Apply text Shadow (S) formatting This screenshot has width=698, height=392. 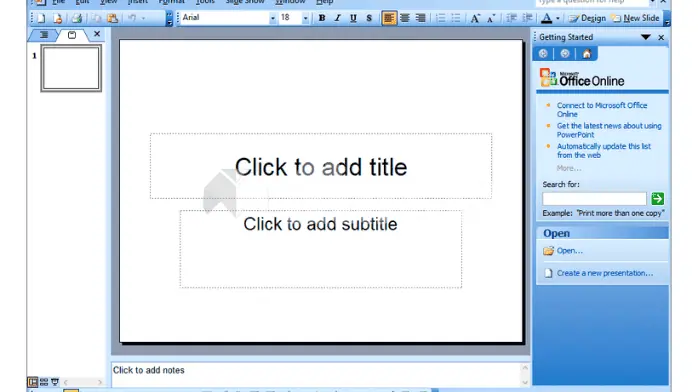(369, 18)
